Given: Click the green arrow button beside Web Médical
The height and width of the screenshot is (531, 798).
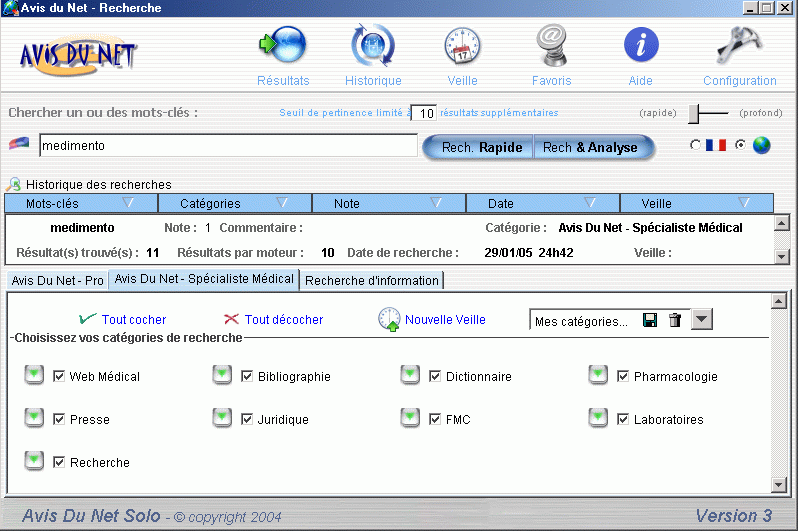Looking at the screenshot, I should click(34, 375).
